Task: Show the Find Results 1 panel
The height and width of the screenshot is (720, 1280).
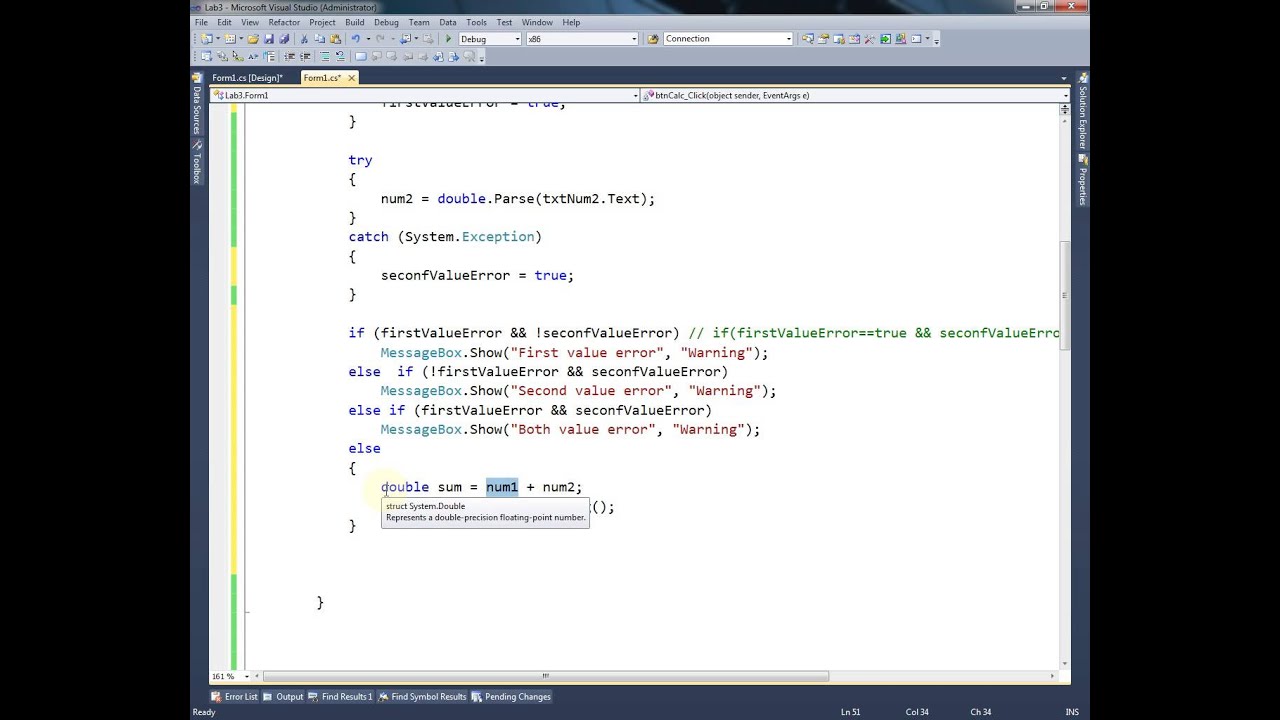Action: tap(340, 696)
